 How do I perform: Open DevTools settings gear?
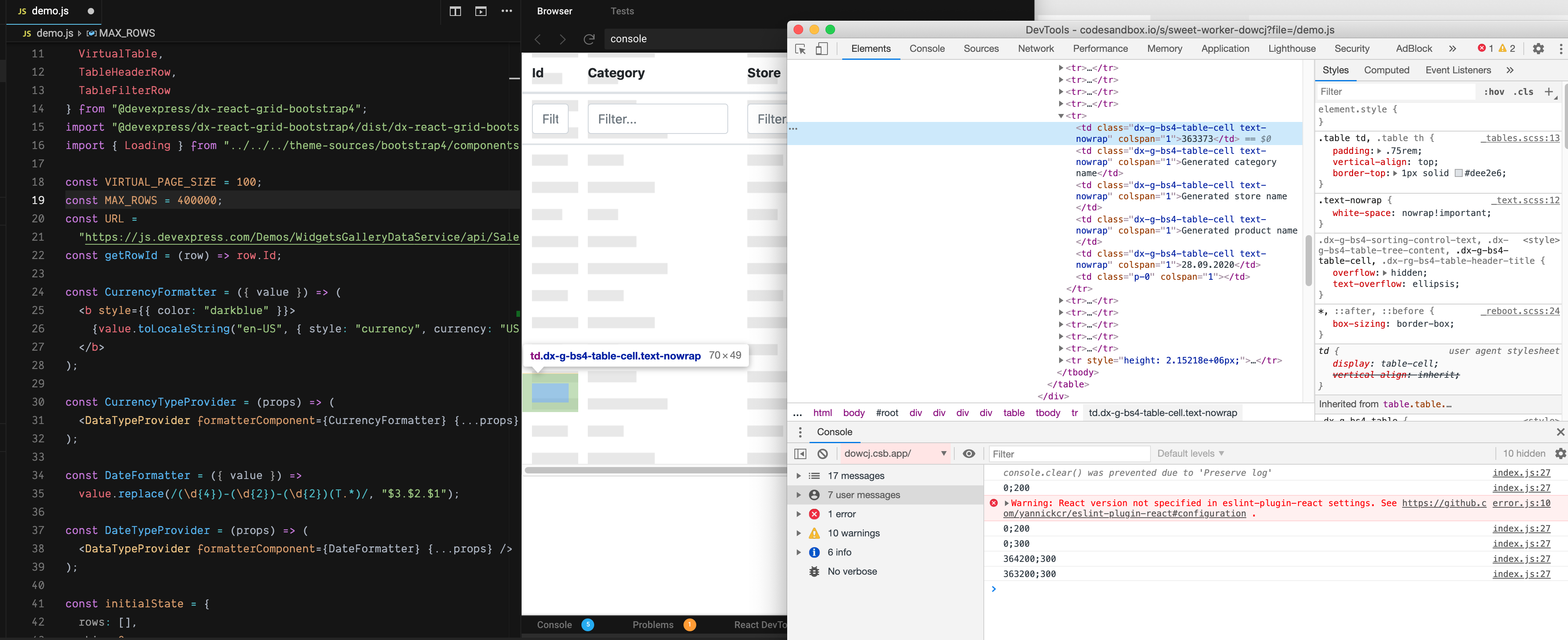click(1539, 49)
